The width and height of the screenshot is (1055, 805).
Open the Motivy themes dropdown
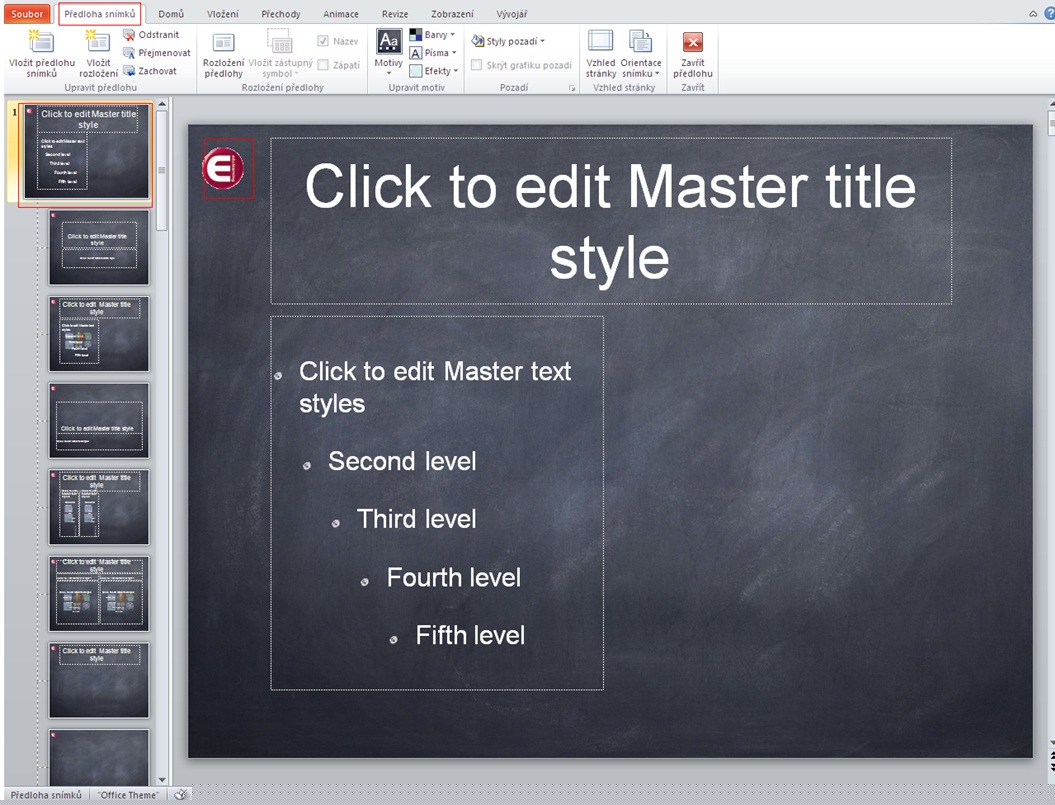tap(388, 52)
